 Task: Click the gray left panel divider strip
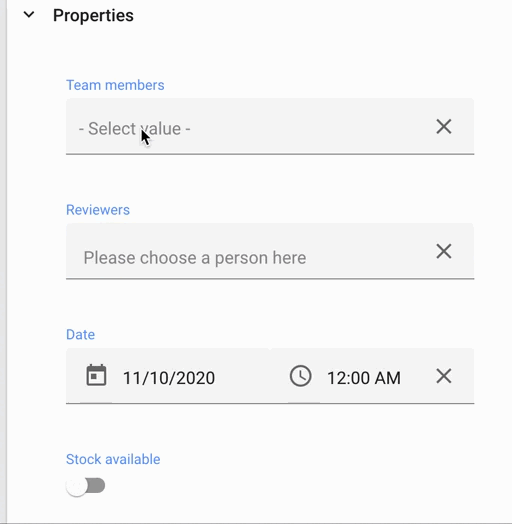pos(3,262)
